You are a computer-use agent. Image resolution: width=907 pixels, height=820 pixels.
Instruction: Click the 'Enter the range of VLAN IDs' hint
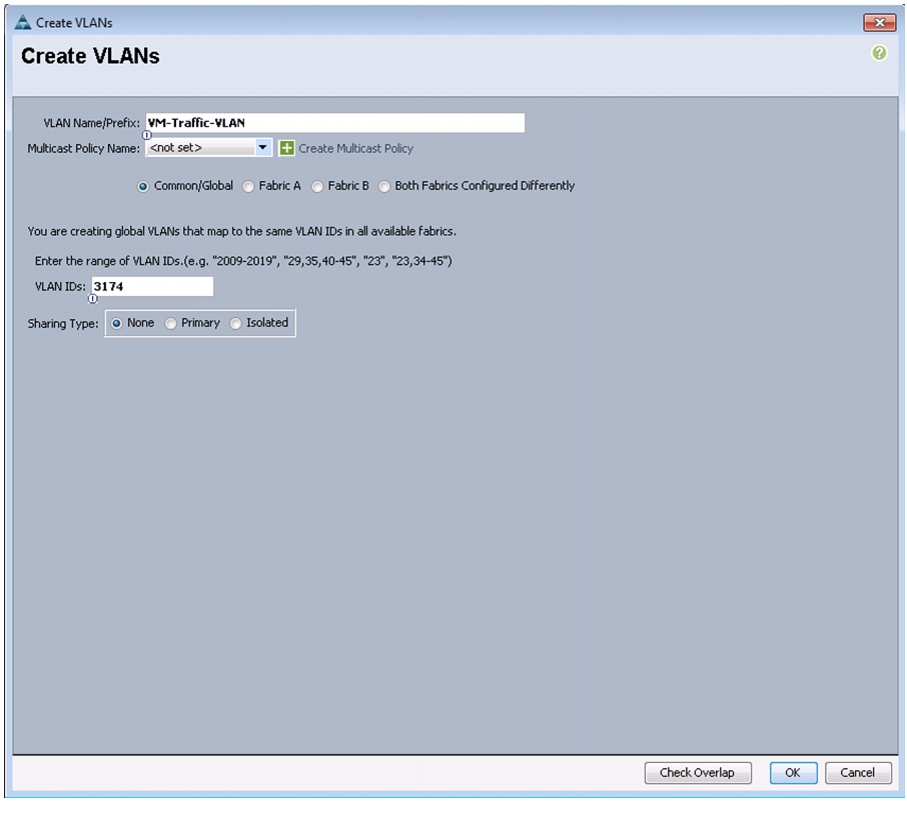point(243,261)
